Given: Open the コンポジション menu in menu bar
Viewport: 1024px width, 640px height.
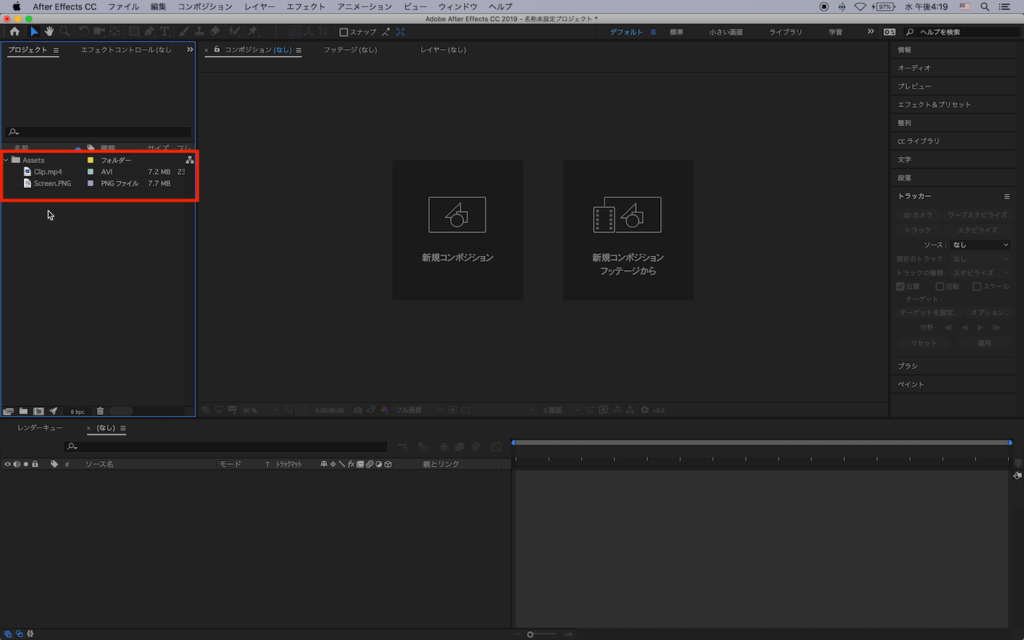Looking at the screenshot, I should (x=204, y=6).
